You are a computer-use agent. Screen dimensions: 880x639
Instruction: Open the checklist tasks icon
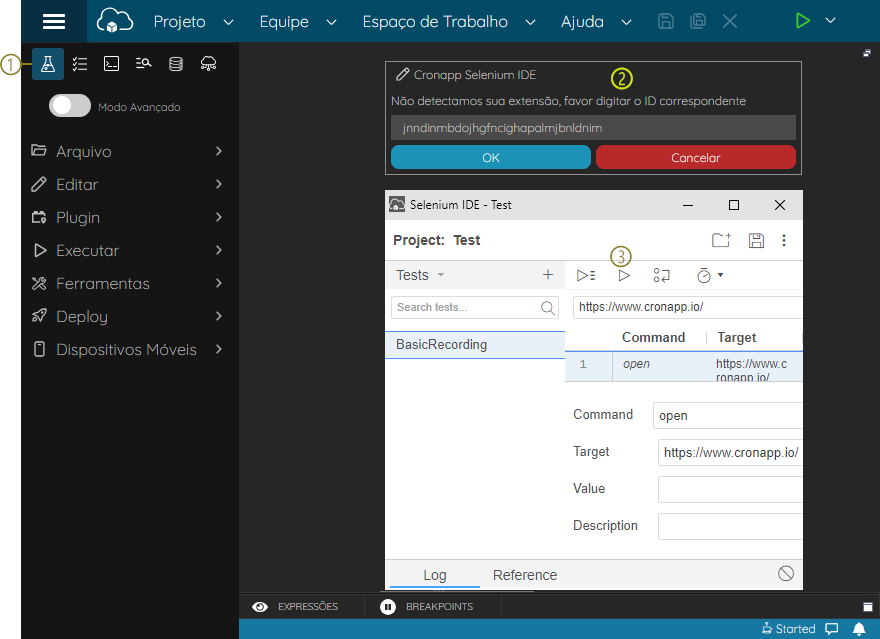point(80,64)
